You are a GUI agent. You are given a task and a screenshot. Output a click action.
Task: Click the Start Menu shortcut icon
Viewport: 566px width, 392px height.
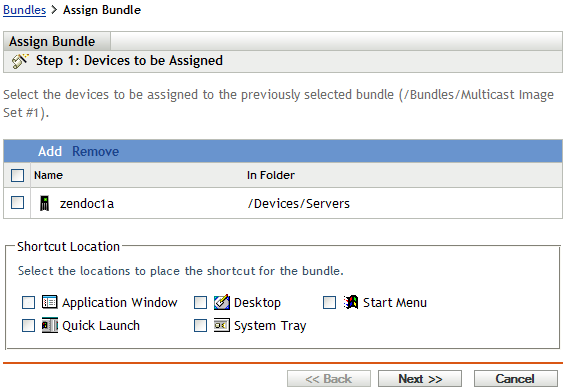click(351, 302)
